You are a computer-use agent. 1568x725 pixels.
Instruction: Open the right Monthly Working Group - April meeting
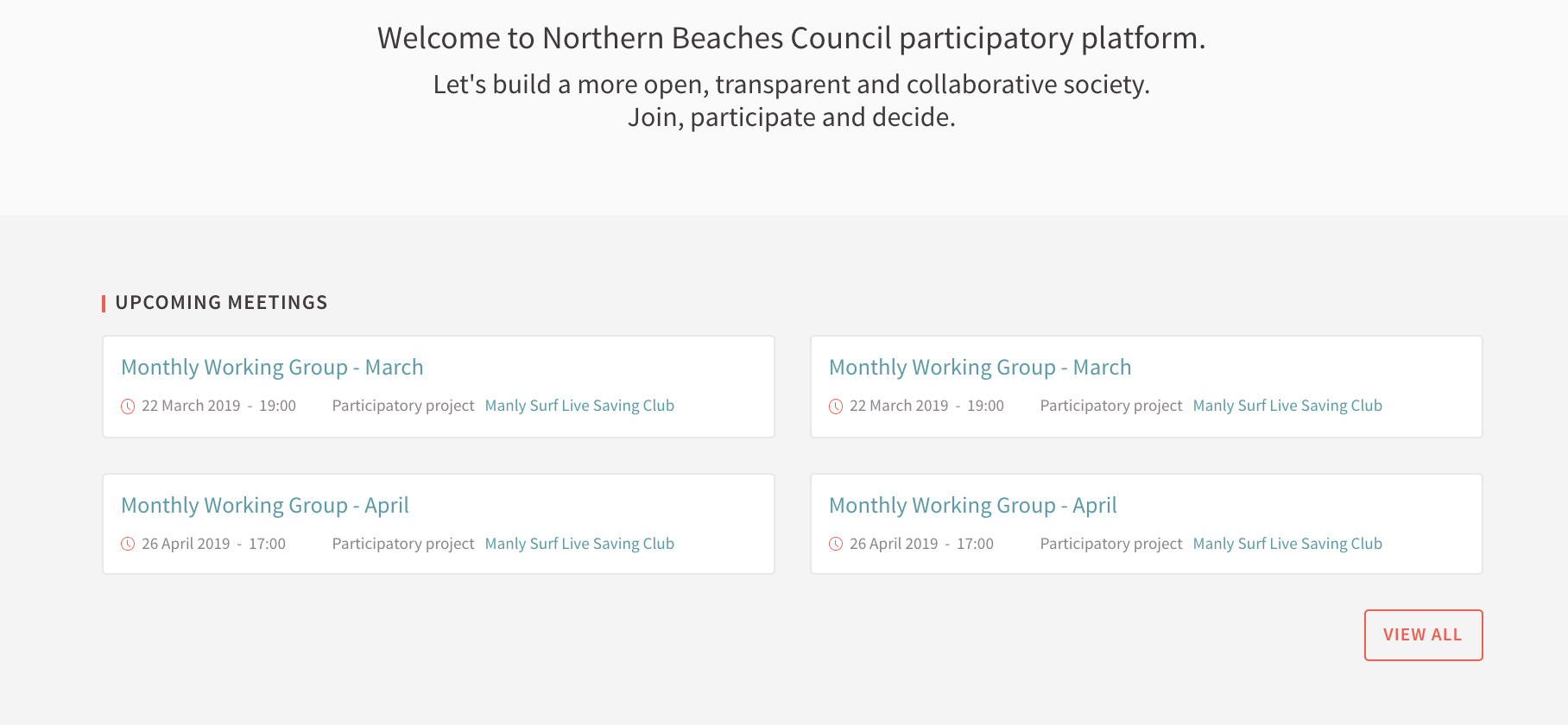click(x=973, y=506)
